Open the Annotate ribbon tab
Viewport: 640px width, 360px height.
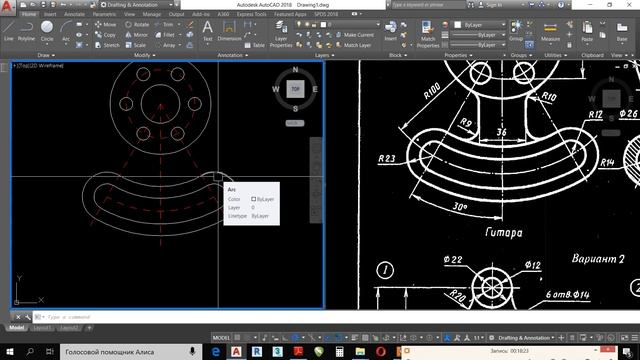point(75,14)
